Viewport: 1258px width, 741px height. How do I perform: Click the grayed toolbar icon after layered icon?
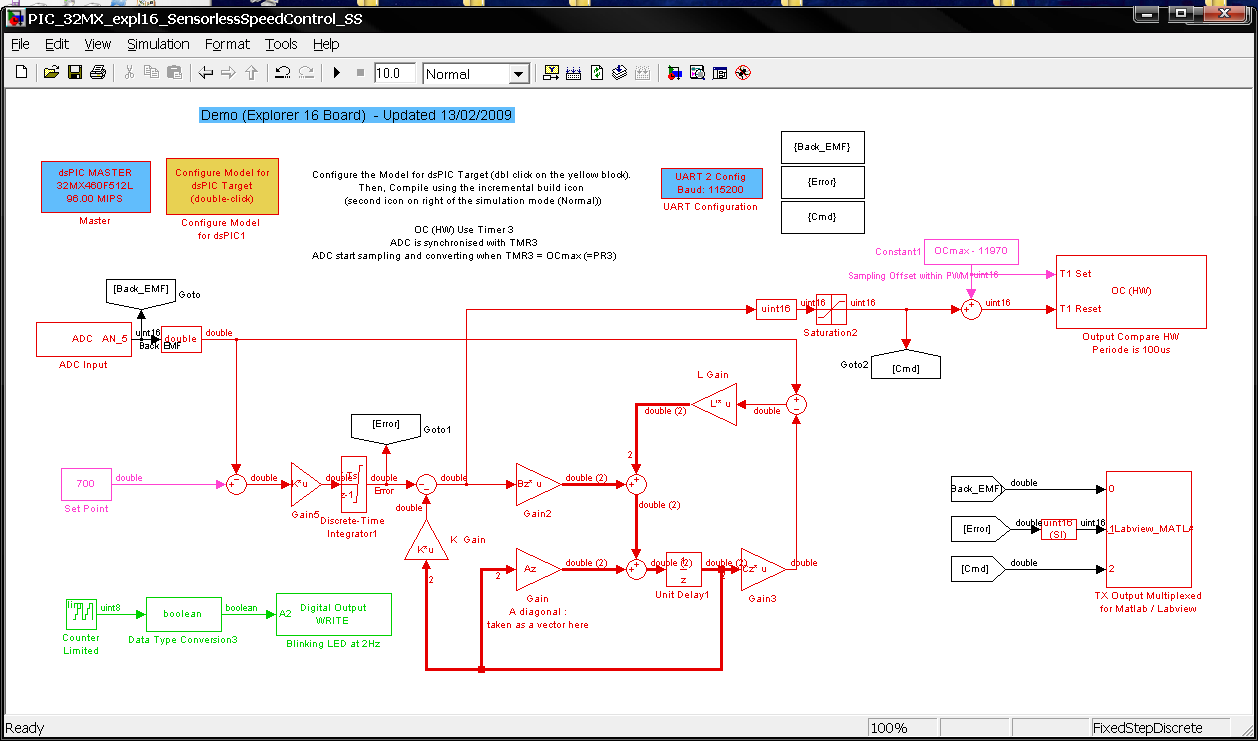(642, 73)
